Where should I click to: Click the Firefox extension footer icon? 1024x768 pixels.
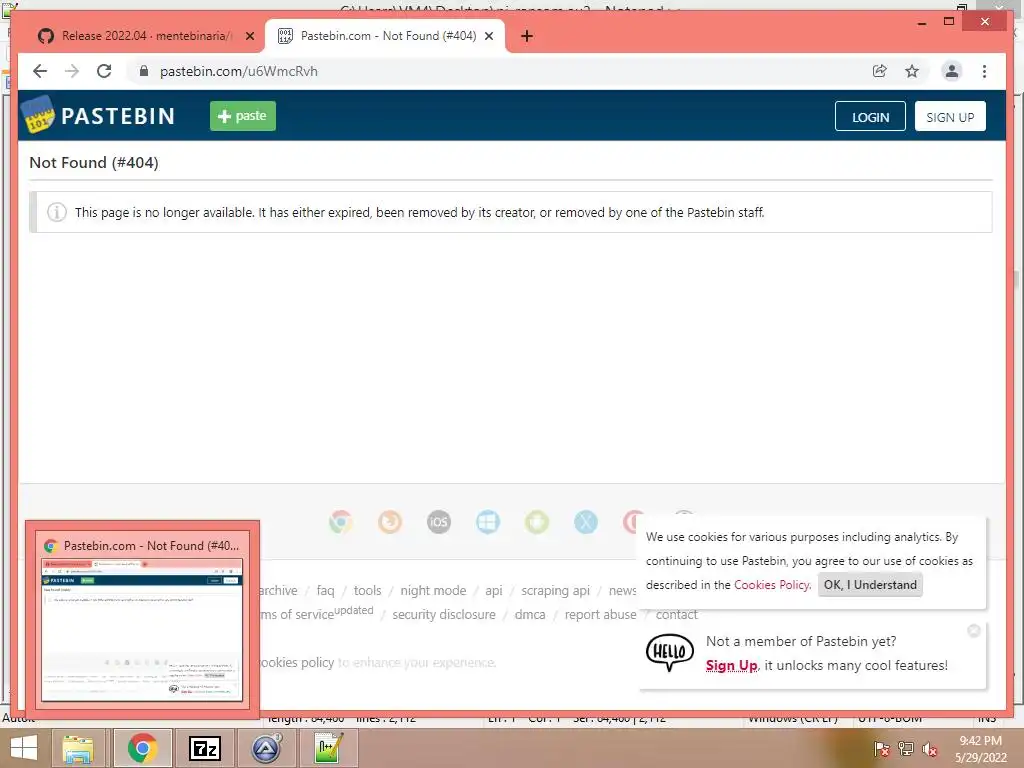pyautogui.click(x=390, y=522)
